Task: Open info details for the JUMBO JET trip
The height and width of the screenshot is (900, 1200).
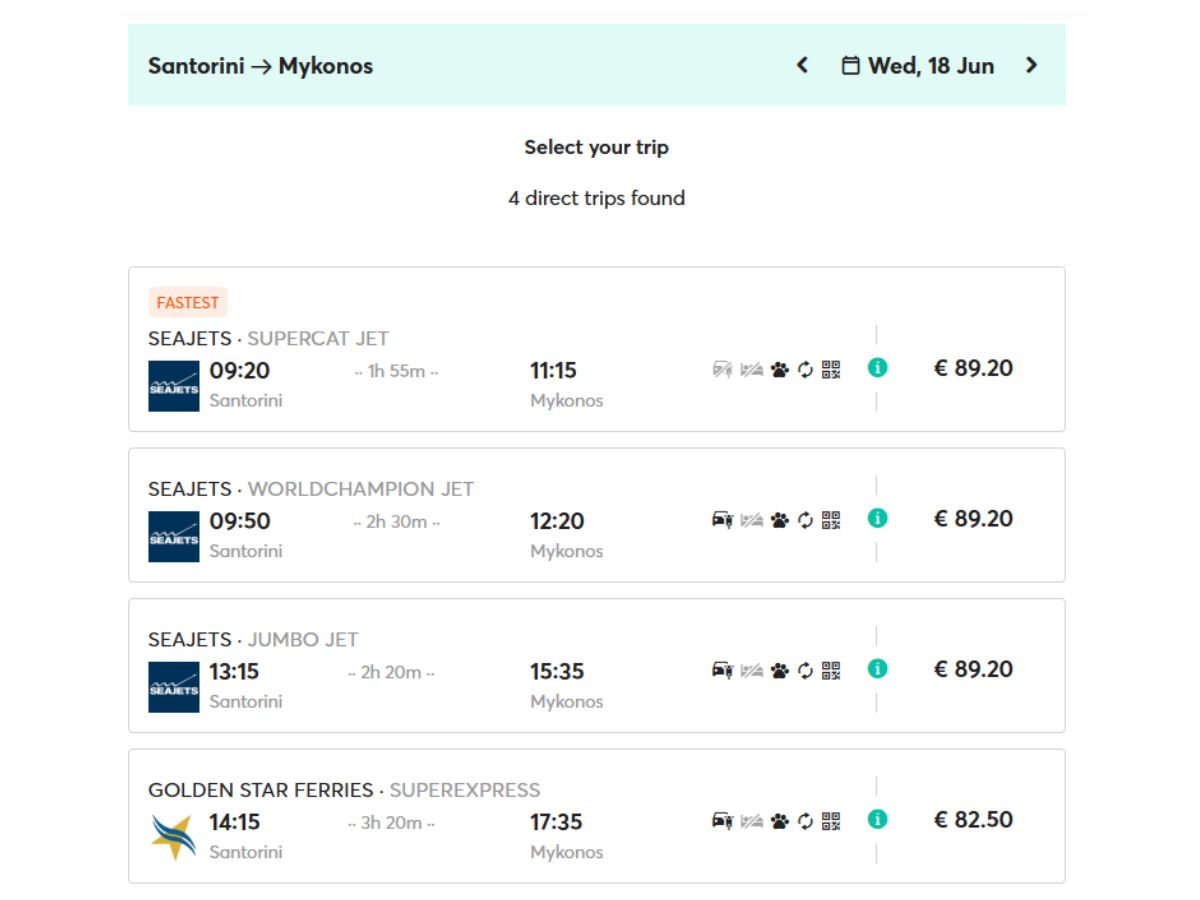Action: [877, 669]
